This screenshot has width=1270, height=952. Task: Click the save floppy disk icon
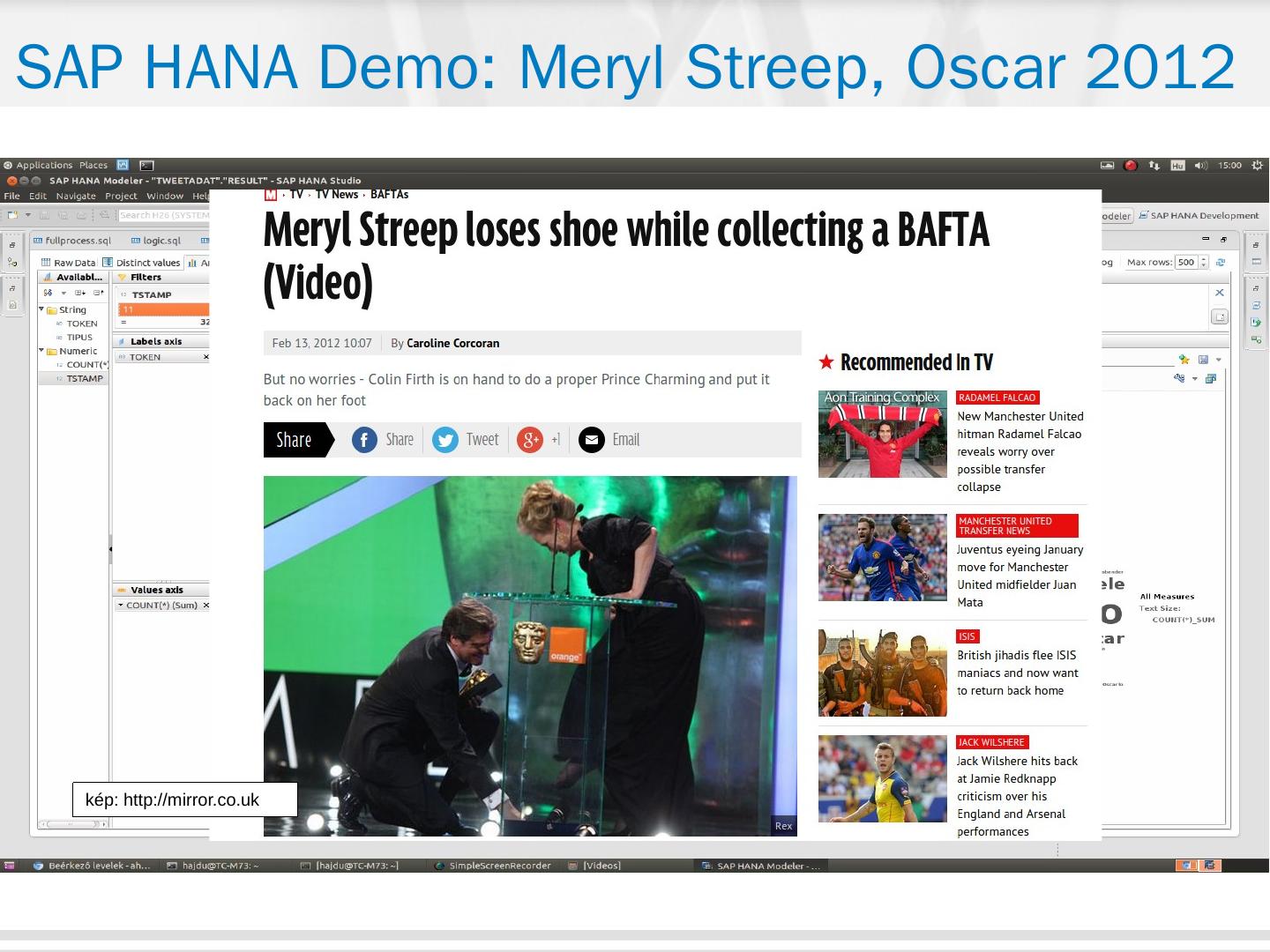[1203, 360]
